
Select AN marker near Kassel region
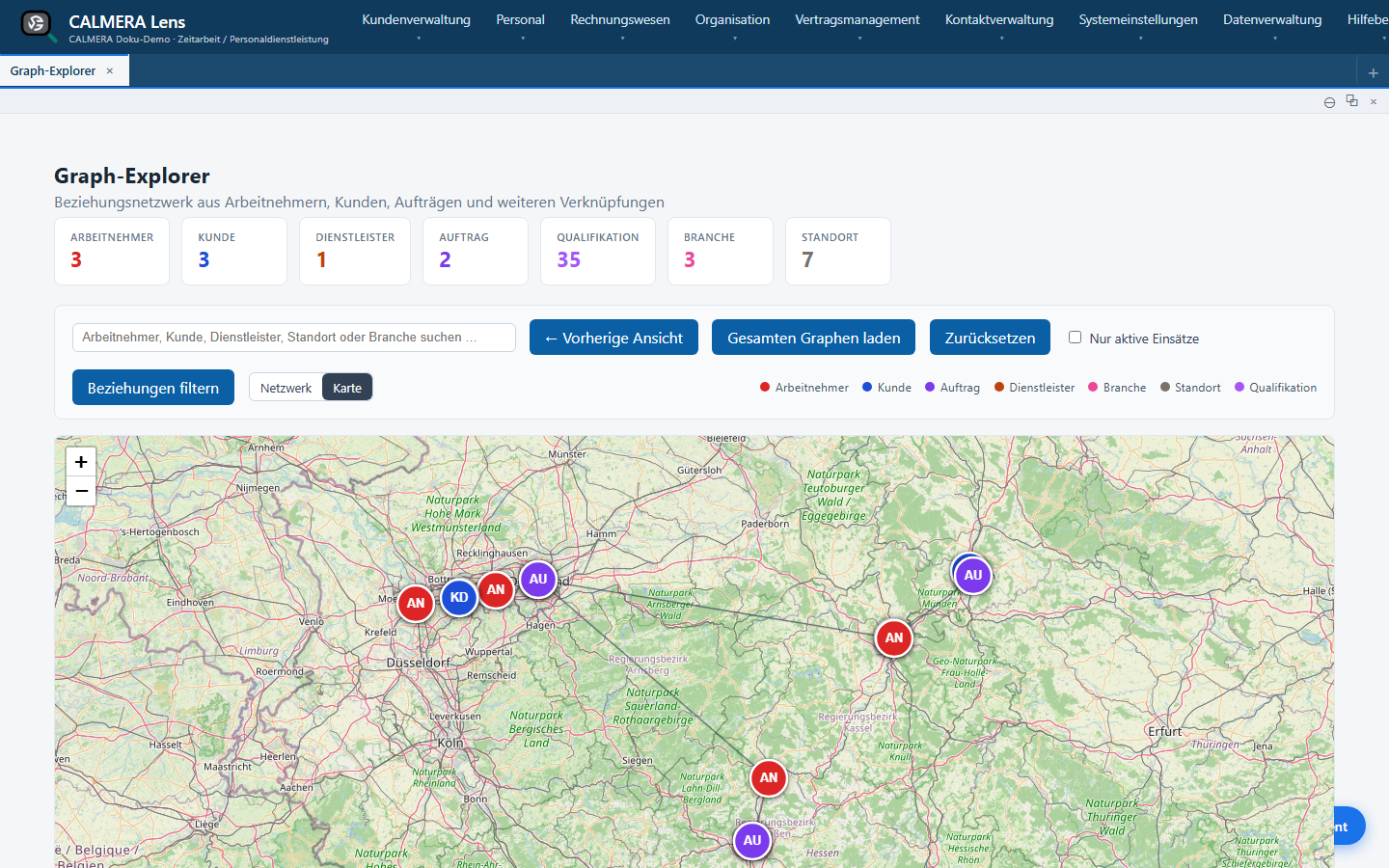pyautogui.click(x=894, y=638)
